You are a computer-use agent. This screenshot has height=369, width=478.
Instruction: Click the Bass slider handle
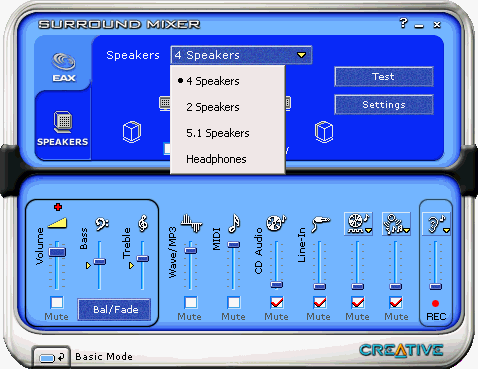[100, 262]
